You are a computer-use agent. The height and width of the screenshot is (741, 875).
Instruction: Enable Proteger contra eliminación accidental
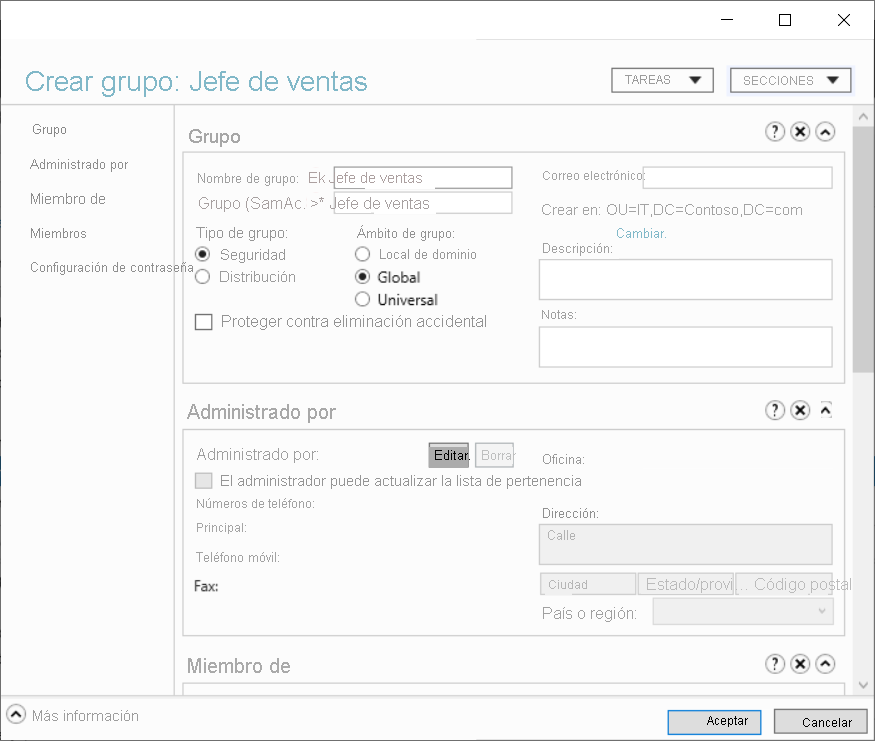(203, 321)
